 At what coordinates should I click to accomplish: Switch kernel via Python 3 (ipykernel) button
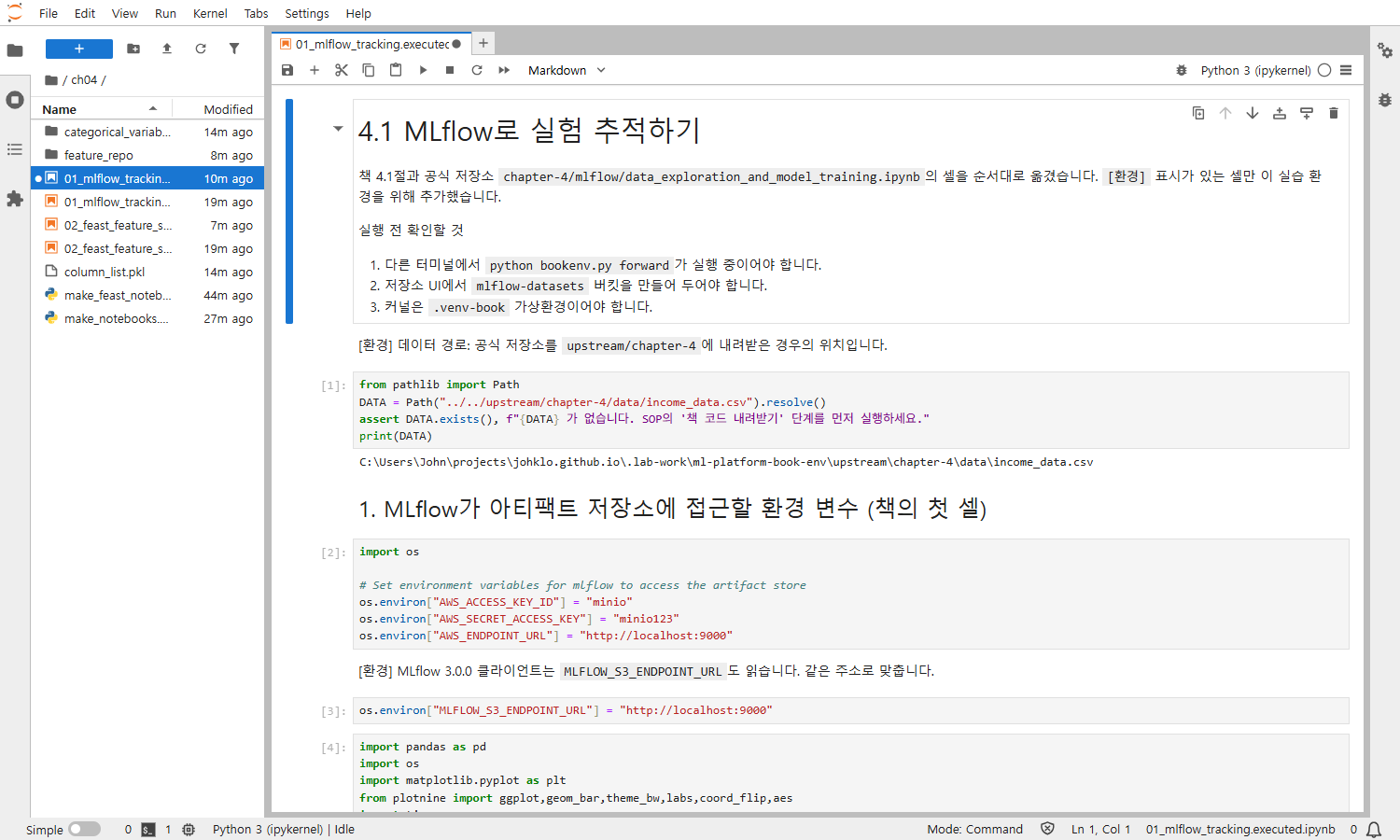(x=1255, y=70)
